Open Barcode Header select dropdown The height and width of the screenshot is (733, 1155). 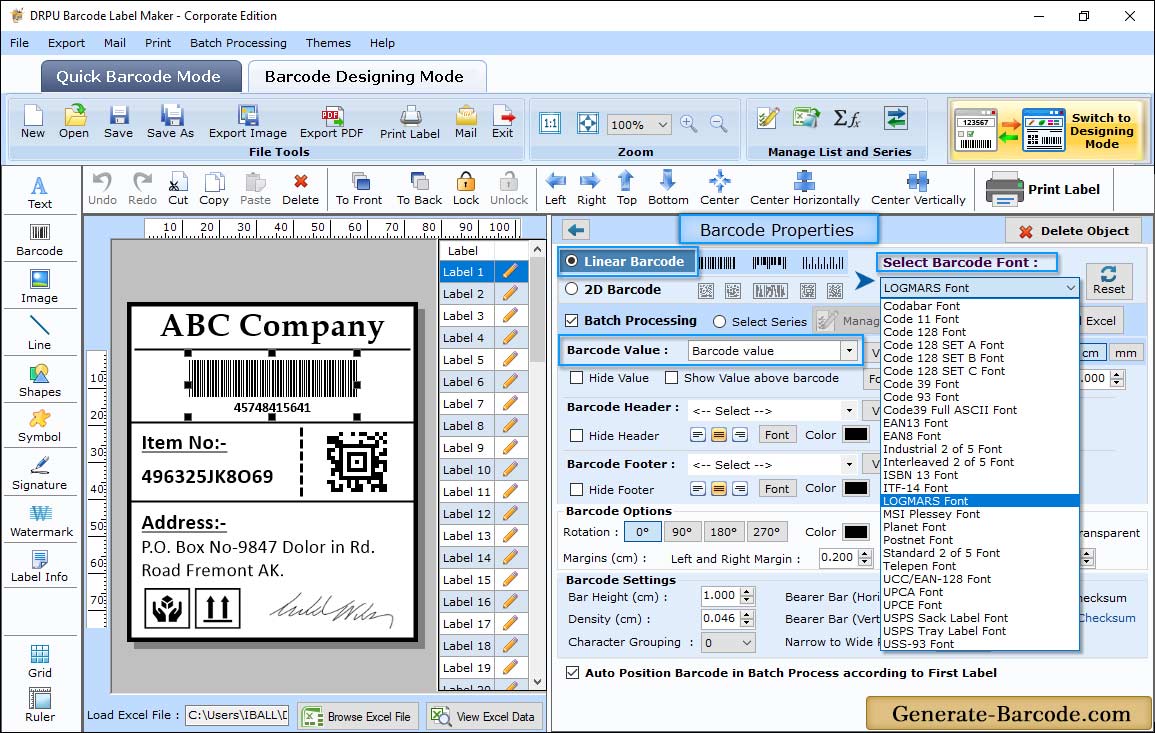coord(849,410)
